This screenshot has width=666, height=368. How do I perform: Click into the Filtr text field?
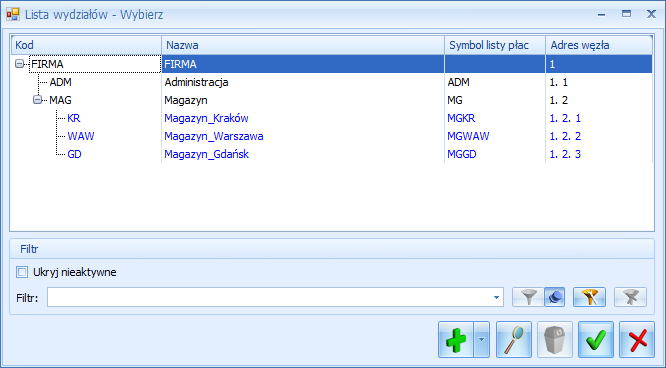click(x=269, y=297)
